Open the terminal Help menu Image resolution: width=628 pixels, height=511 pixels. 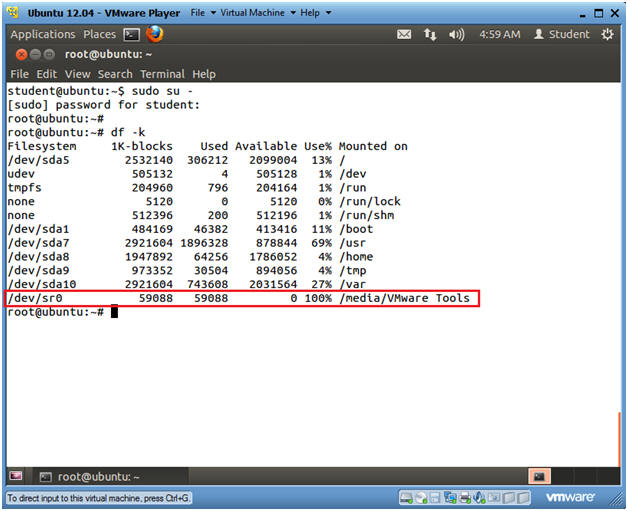coord(204,74)
